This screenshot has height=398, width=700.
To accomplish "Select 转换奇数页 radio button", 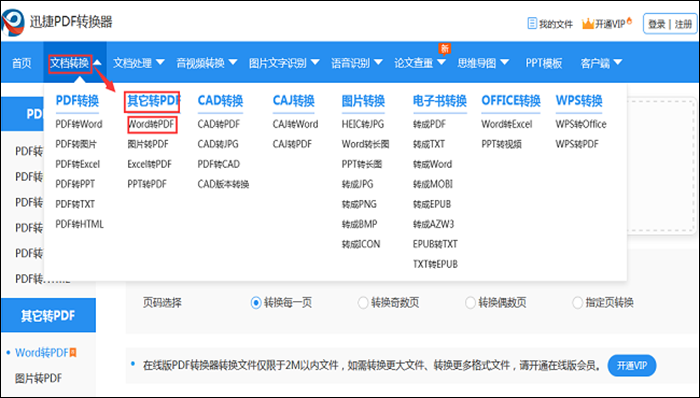I will coord(363,303).
